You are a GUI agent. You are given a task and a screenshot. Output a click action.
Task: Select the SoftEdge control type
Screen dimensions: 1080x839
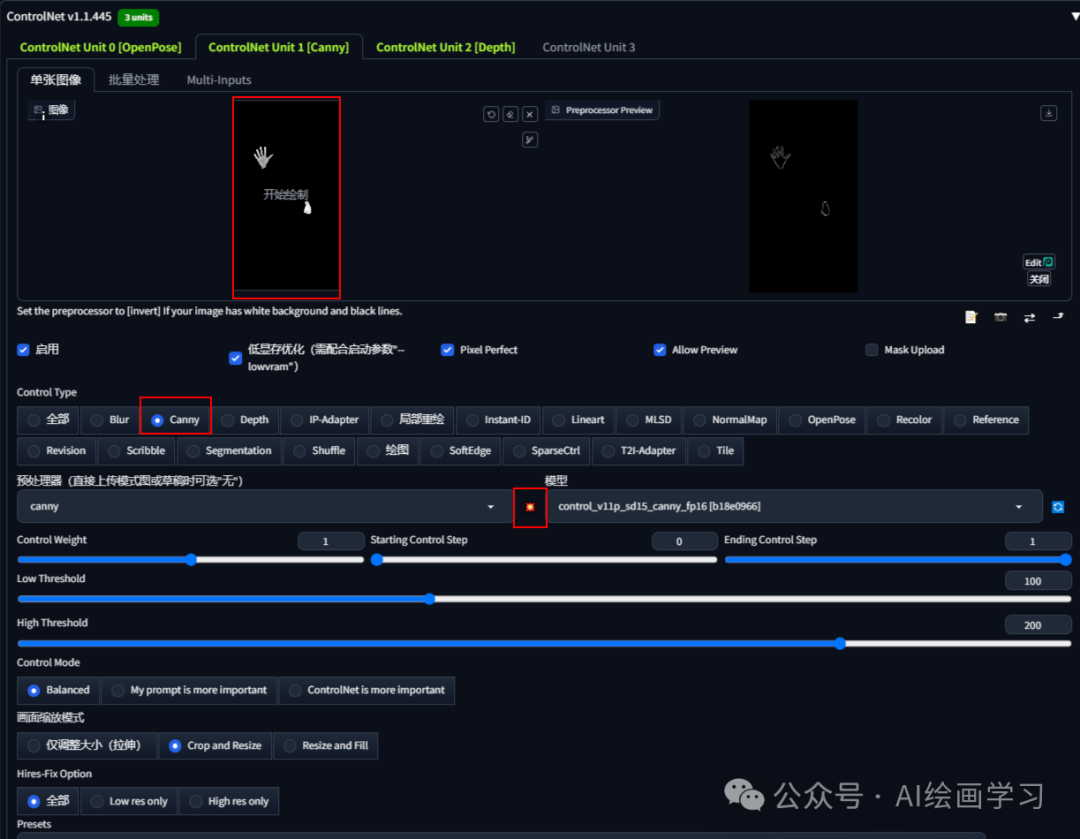[x=461, y=450]
